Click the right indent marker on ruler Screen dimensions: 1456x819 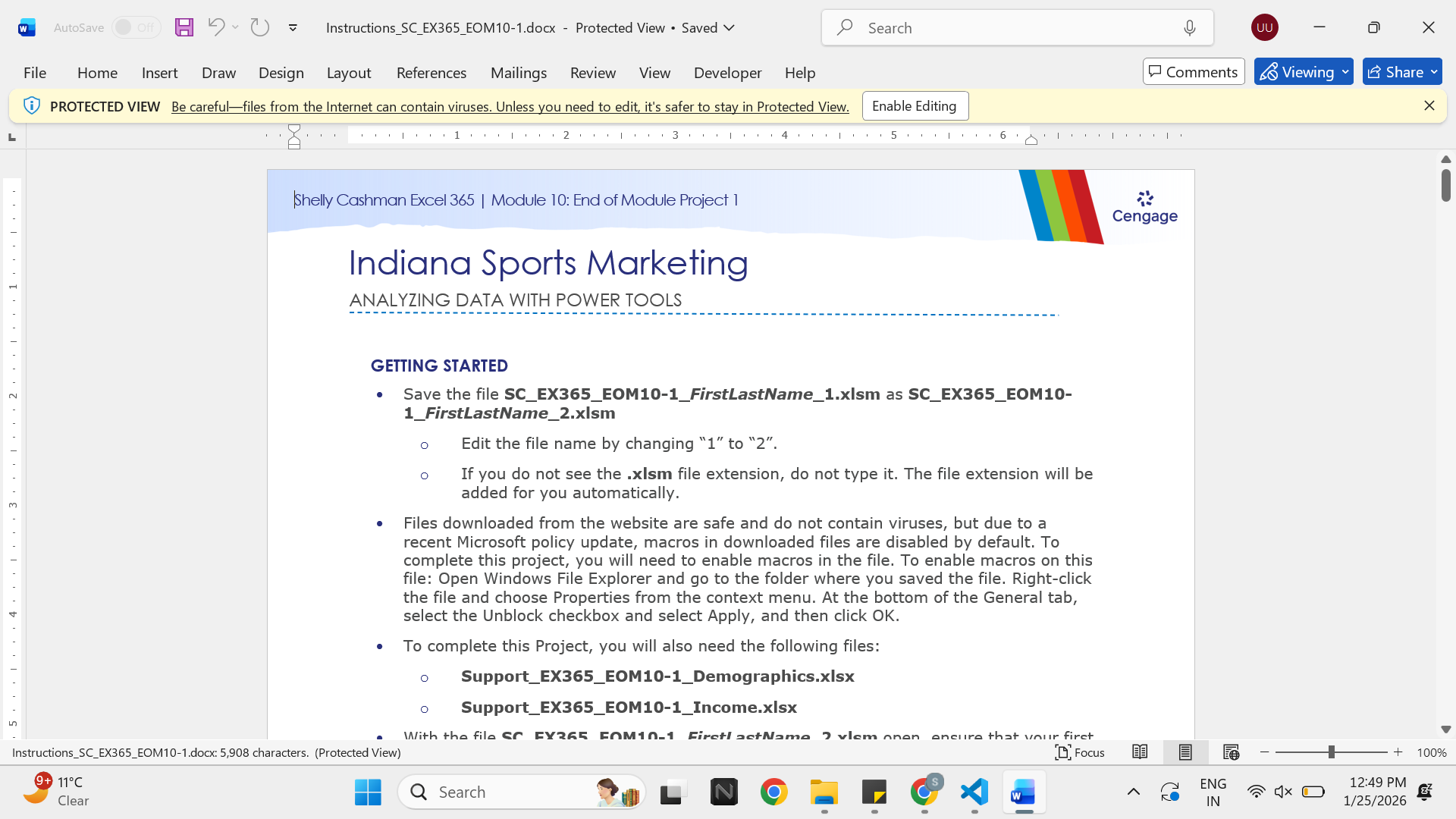1031,140
